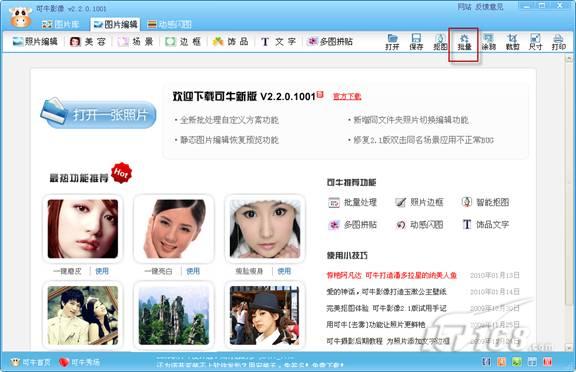Screen dimensions: 576x372
Task: Select the girl in black hat thumbnail
Action: [265, 315]
